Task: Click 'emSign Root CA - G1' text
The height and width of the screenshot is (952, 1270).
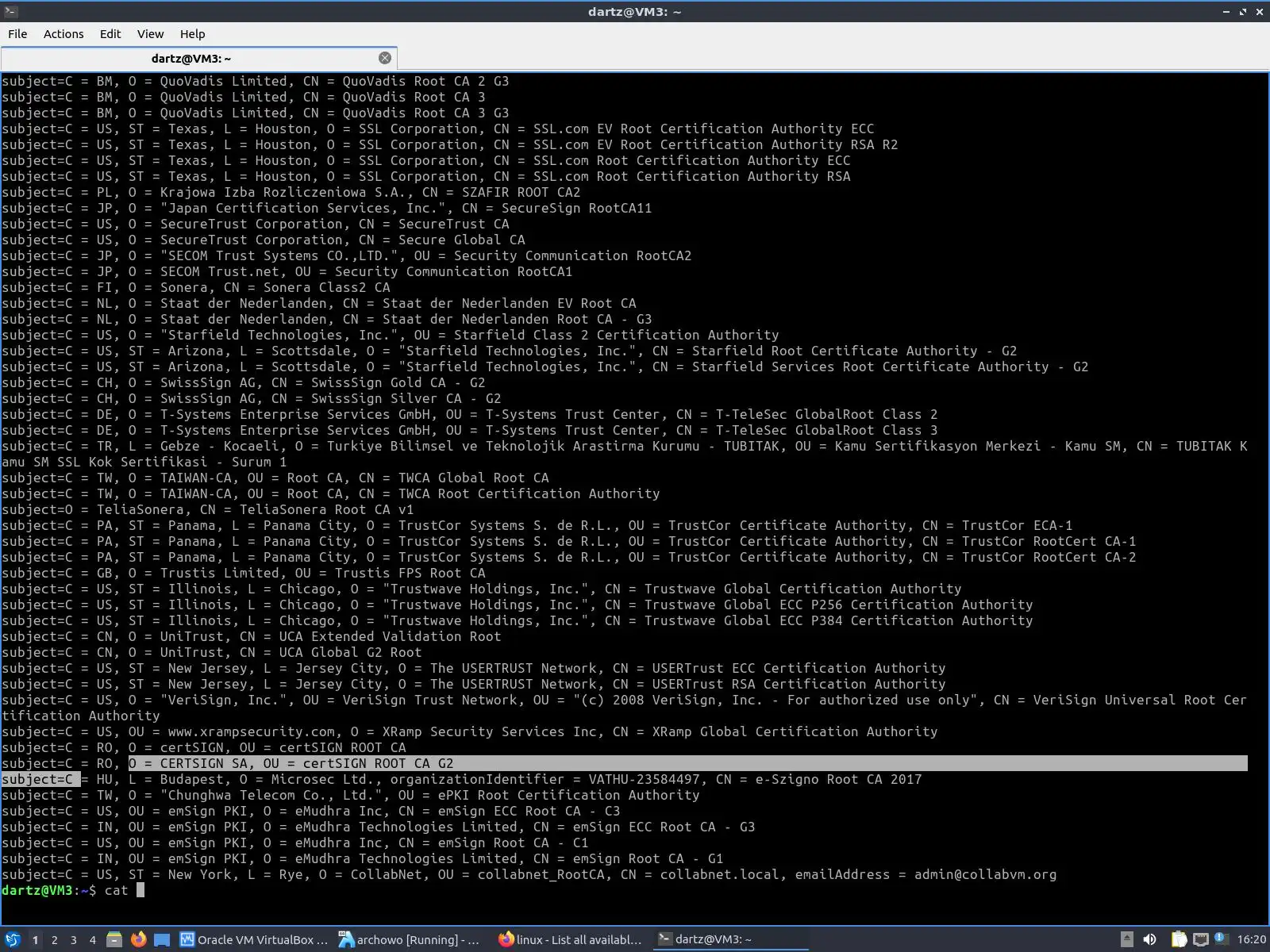Action: (x=648, y=858)
